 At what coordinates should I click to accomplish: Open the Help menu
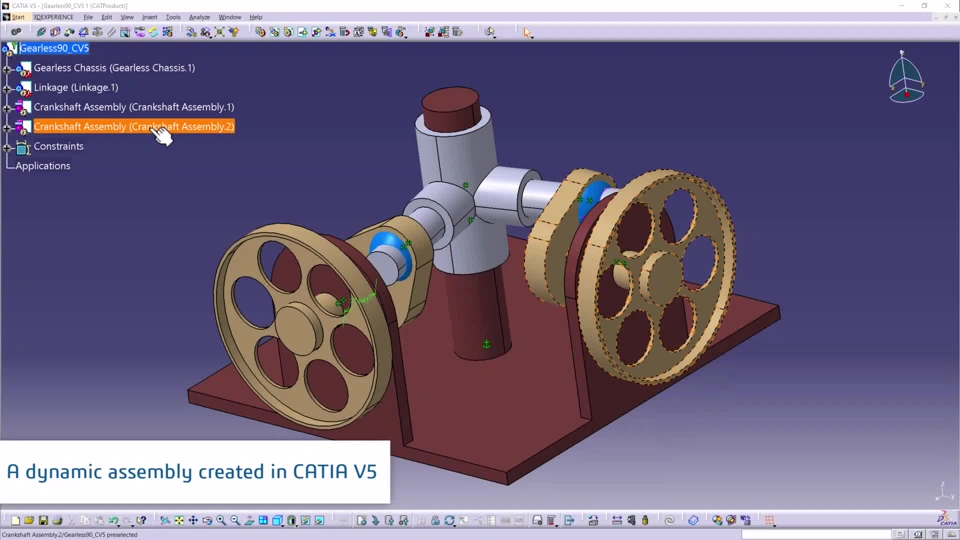[x=256, y=17]
